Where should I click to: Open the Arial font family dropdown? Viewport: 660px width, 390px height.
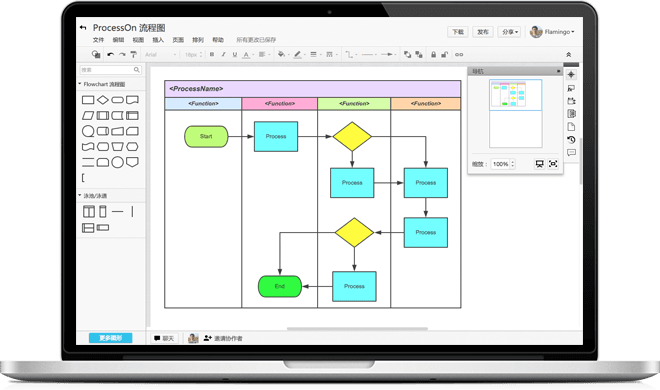[160, 55]
